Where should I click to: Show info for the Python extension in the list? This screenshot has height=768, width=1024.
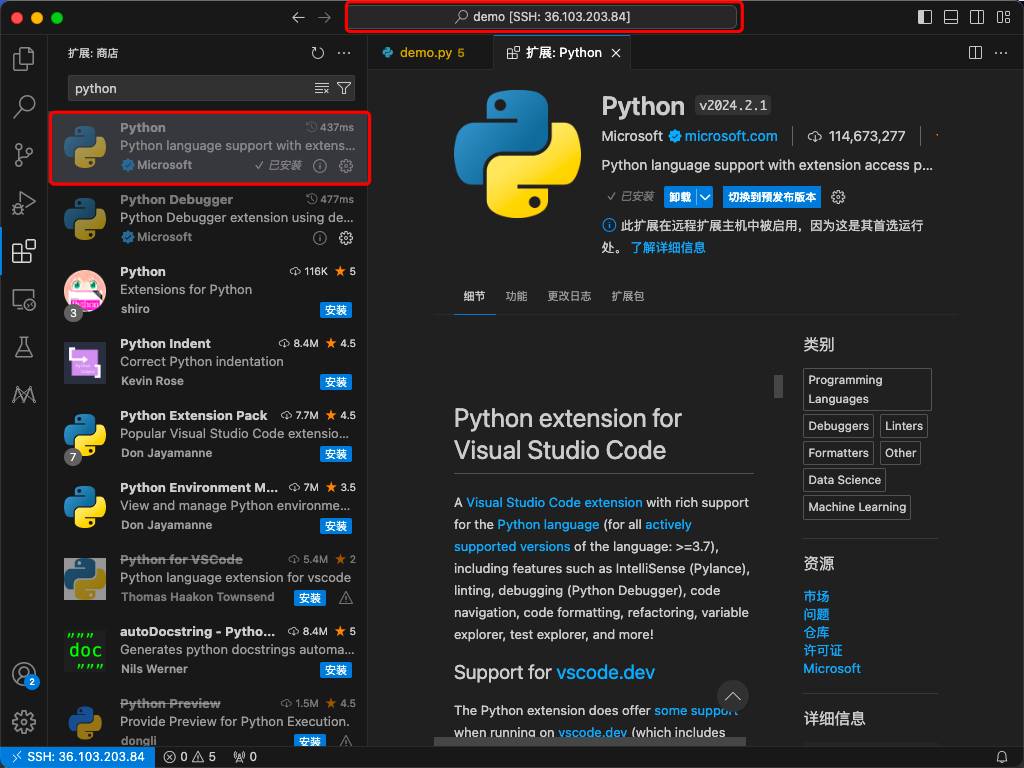point(319,166)
